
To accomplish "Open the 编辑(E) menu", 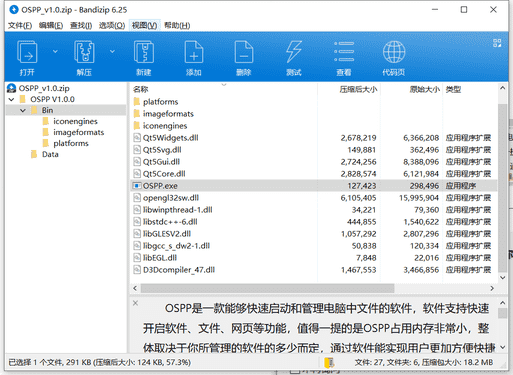I will 51,25.
